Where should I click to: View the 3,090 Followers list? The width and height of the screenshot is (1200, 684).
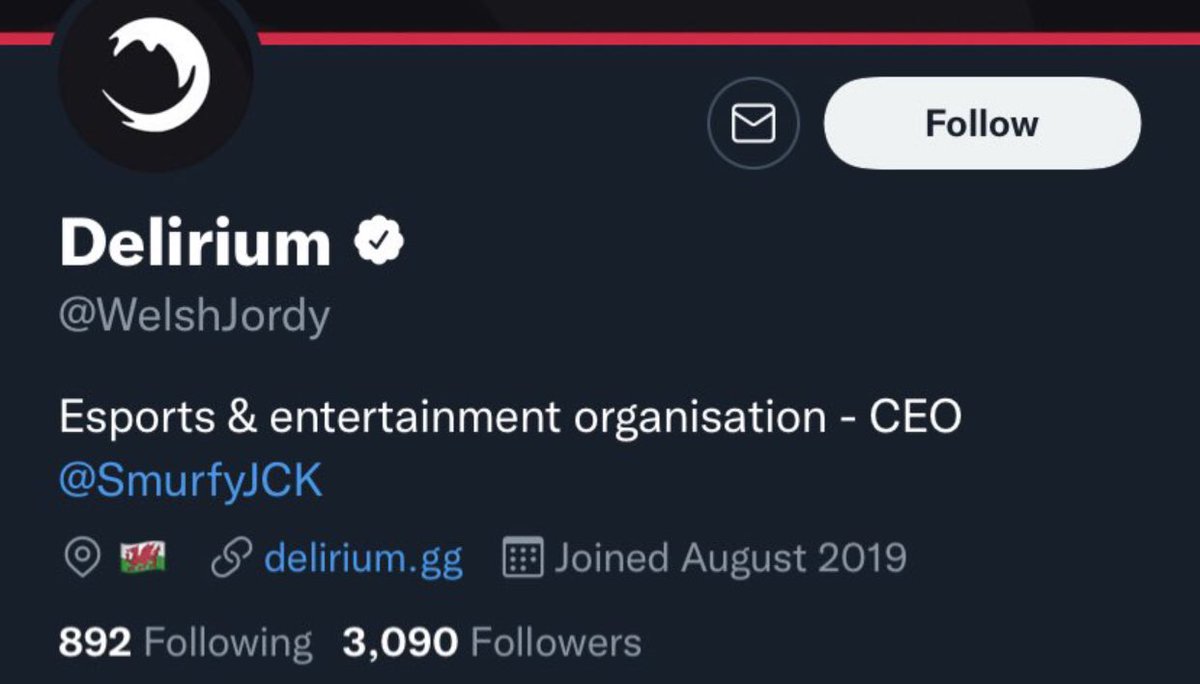[x=491, y=642]
